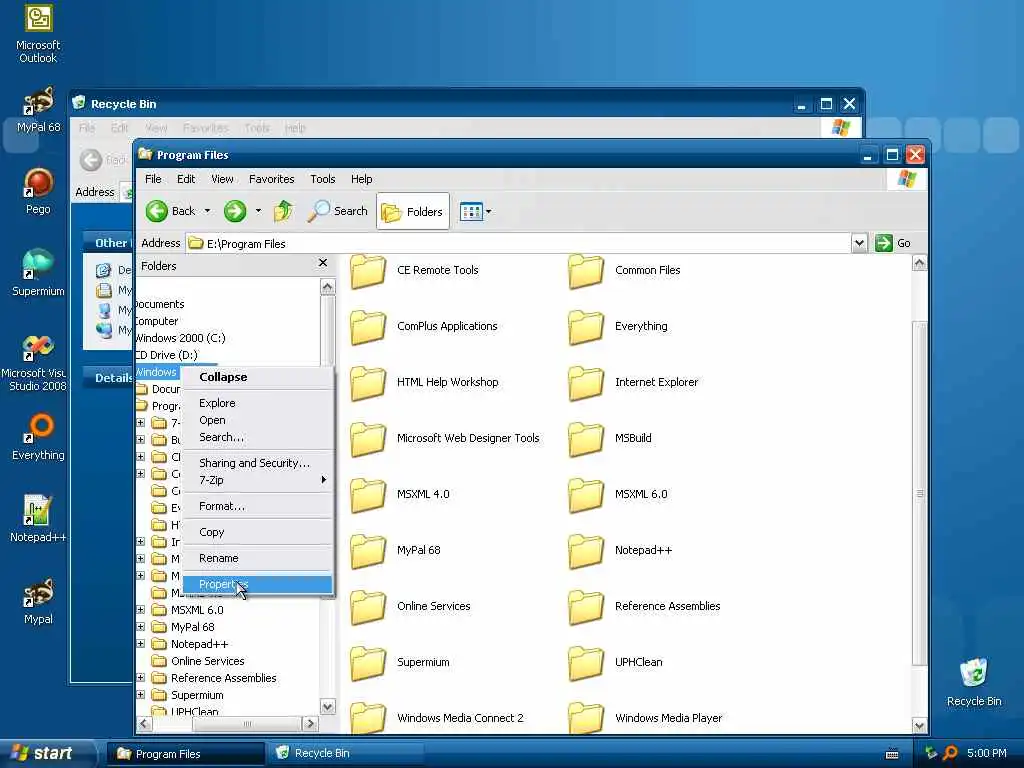Select Online Services in the folder tree
This screenshot has height=768, width=1024.
(208, 661)
